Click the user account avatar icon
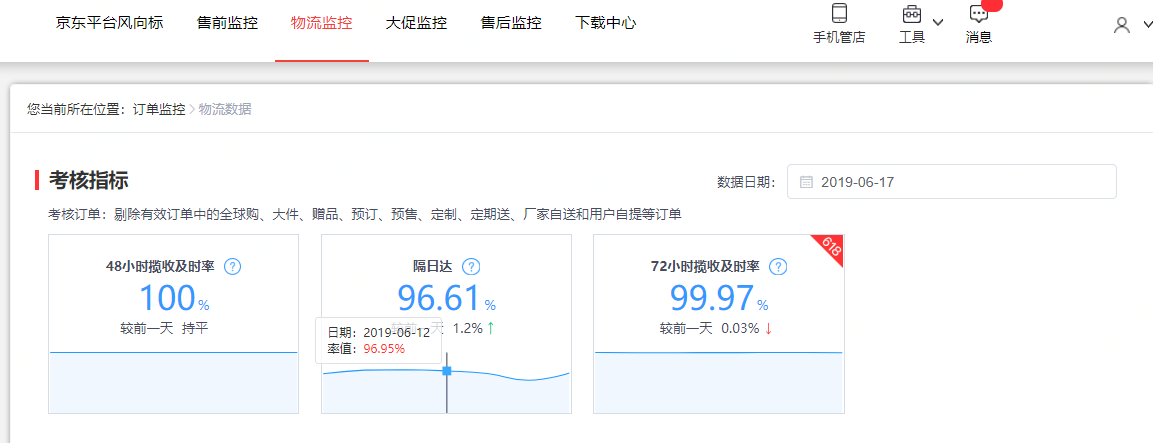The height and width of the screenshot is (443, 1153). tap(1122, 26)
